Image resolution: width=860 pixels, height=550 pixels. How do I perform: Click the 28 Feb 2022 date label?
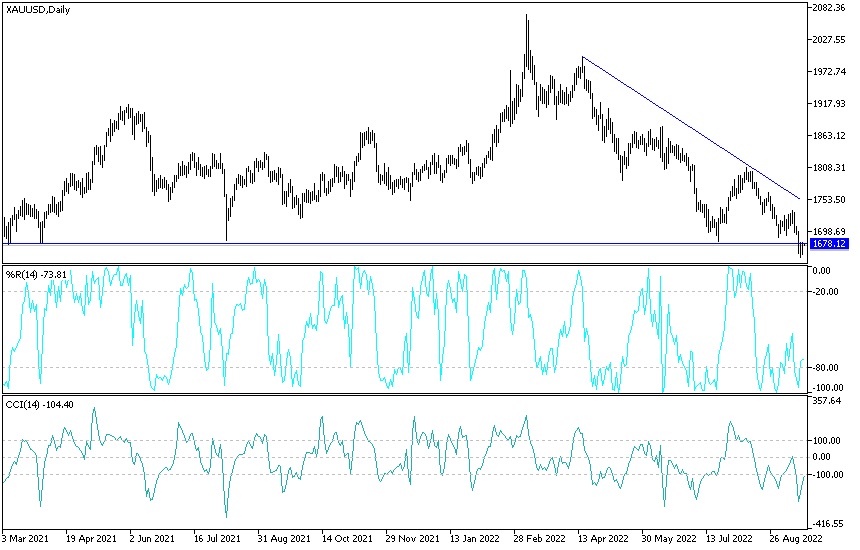tap(539, 538)
